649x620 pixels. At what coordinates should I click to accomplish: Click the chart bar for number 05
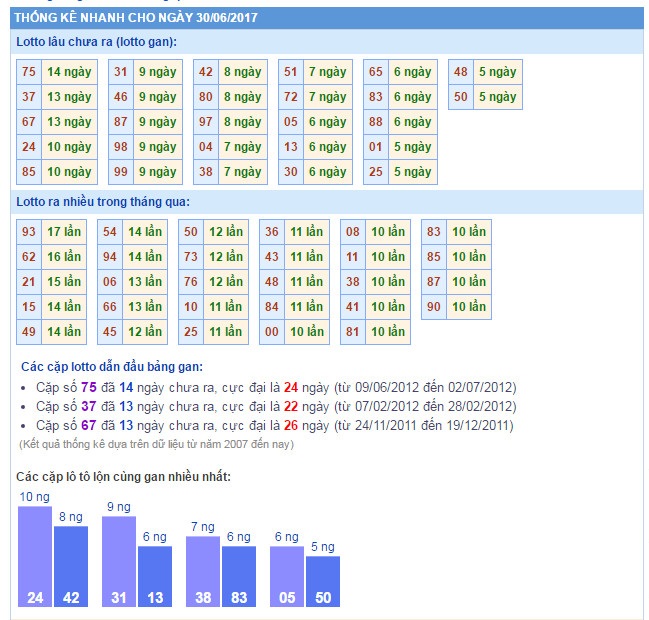coord(287,577)
